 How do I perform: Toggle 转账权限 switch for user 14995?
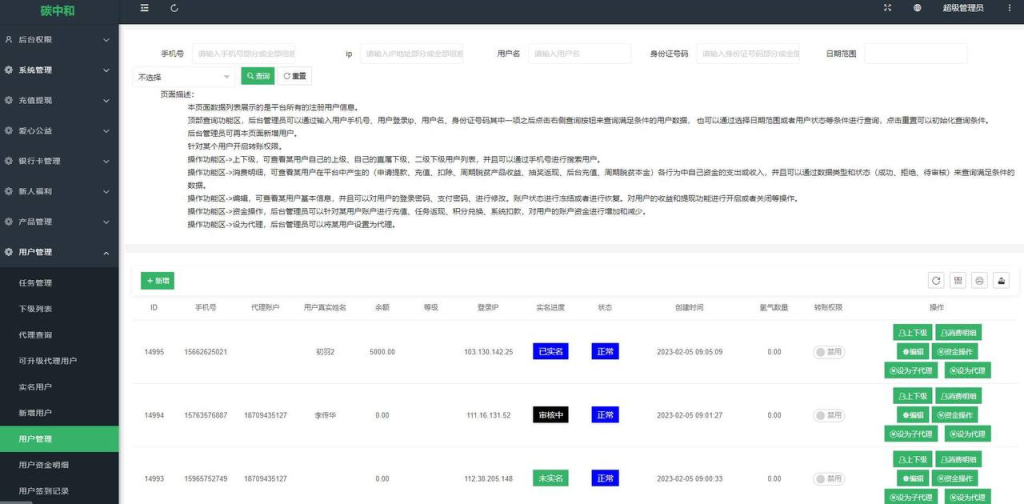point(828,352)
